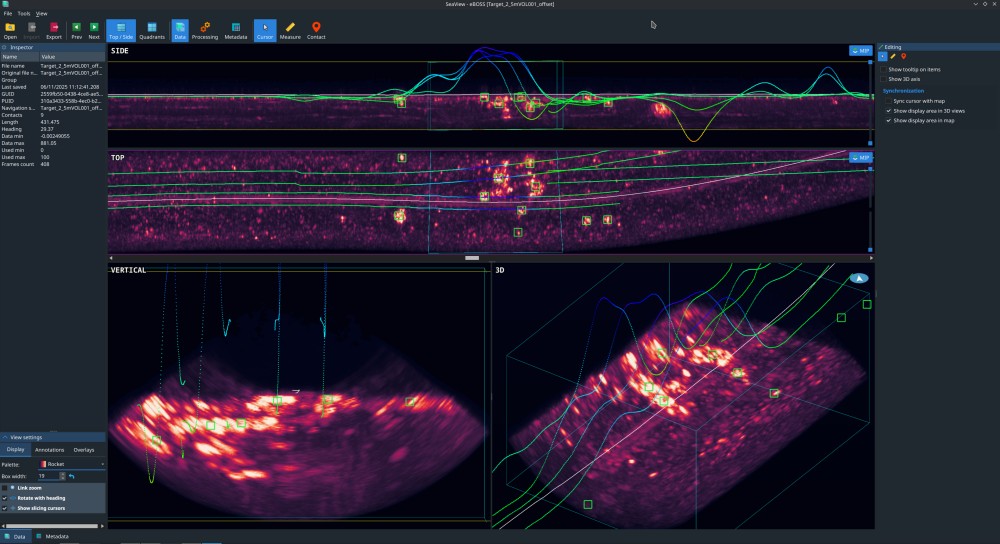Go to the Next file
The height and width of the screenshot is (544, 1000).
(x=94, y=31)
